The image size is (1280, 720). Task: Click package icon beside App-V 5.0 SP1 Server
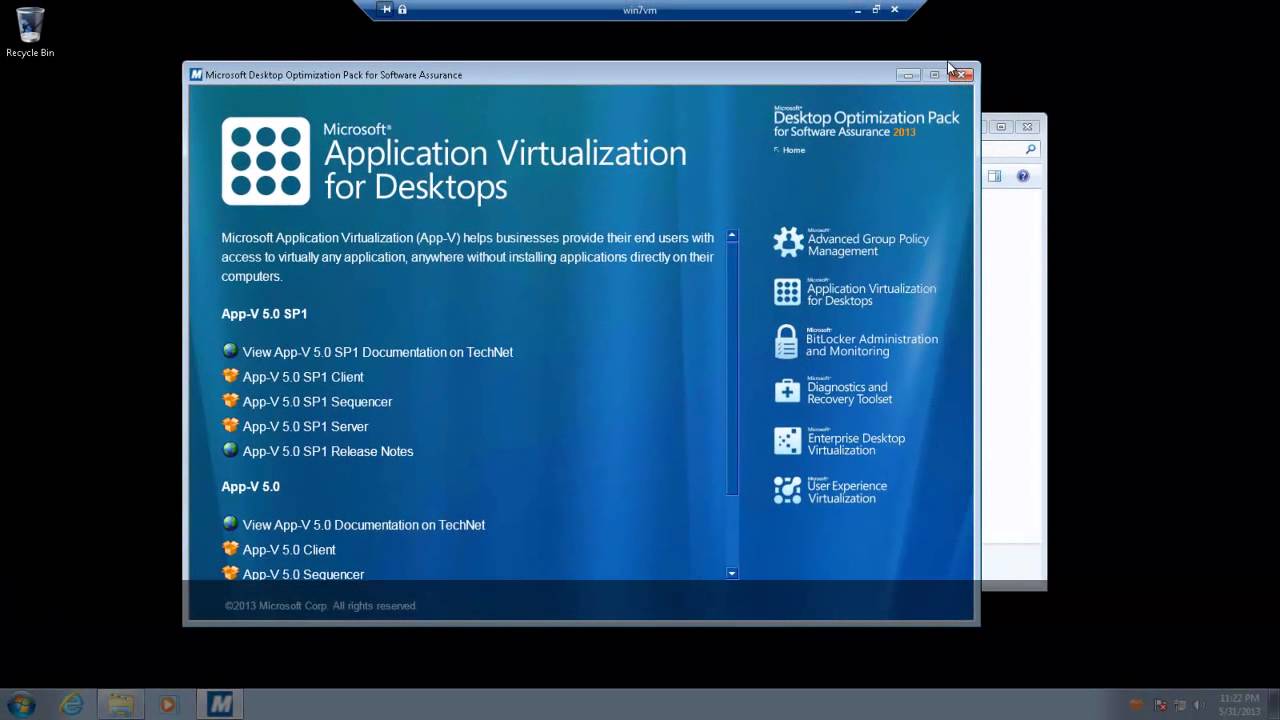230,426
